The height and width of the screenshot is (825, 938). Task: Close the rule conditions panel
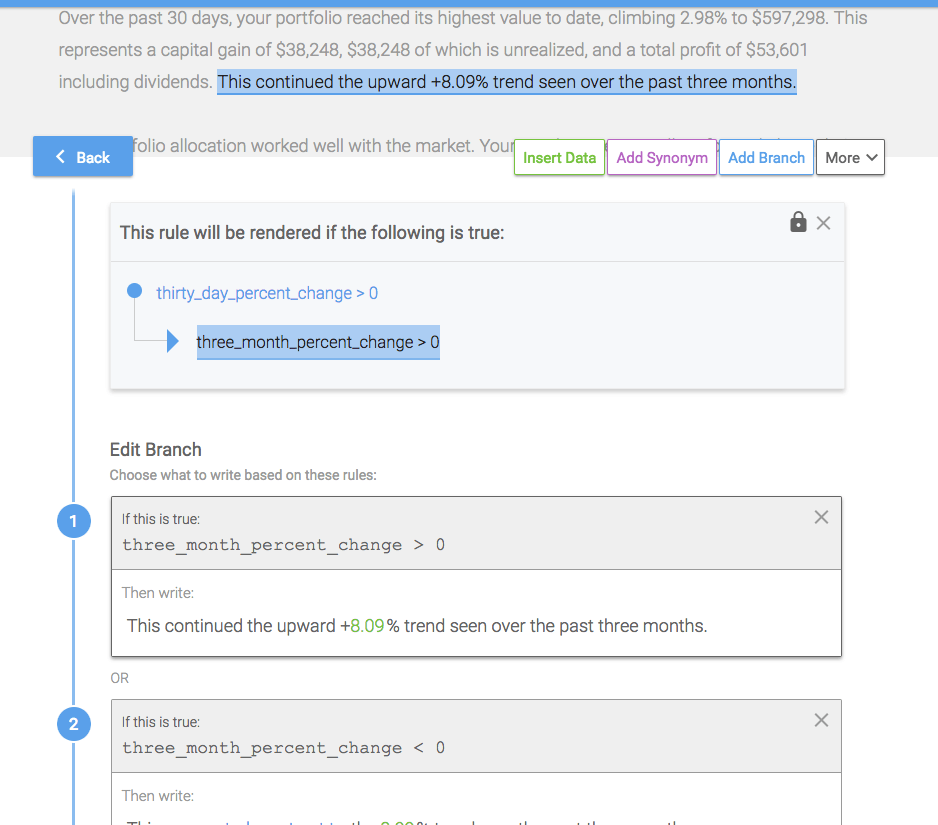pyautogui.click(x=824, y=223)
